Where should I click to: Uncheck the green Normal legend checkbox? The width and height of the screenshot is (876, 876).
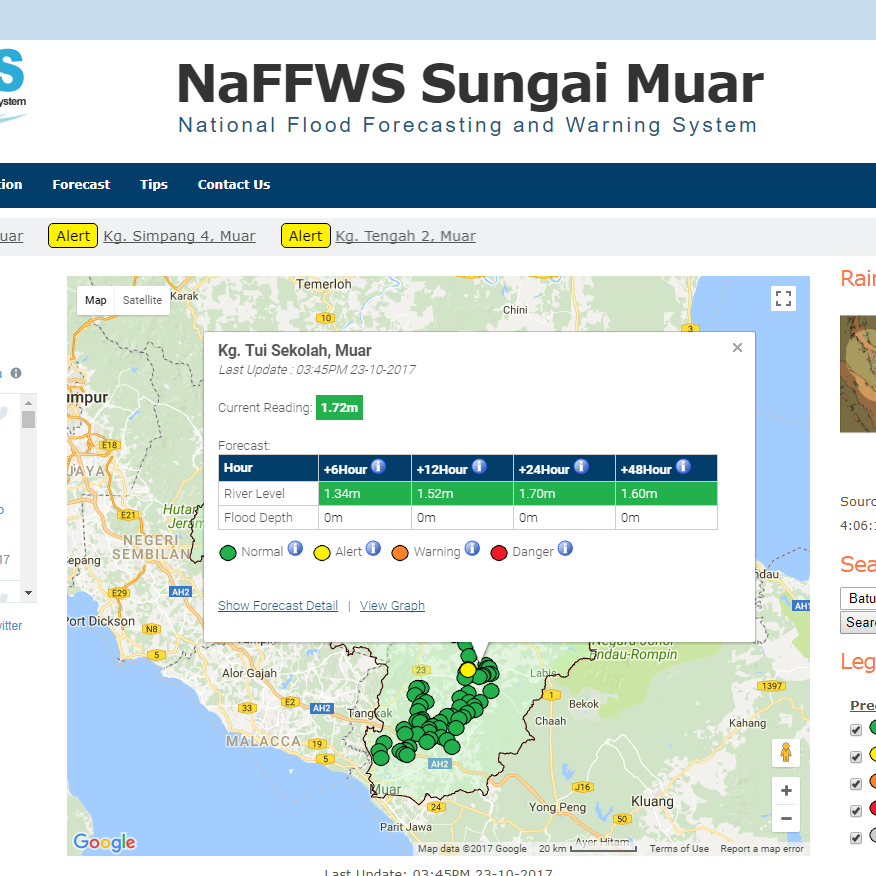click(x=856, y=729)
